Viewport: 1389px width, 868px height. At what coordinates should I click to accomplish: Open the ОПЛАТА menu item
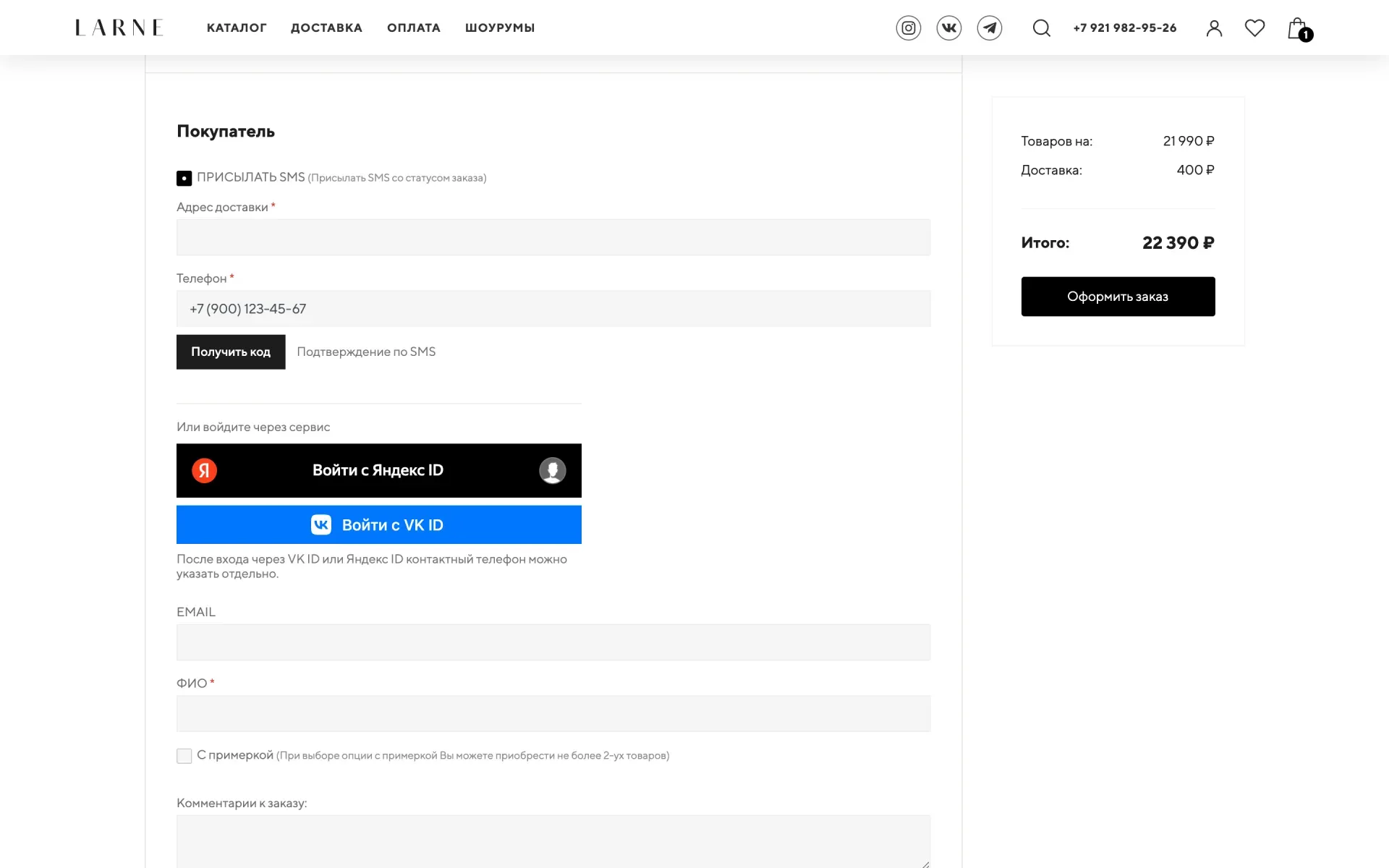point(414,27)
